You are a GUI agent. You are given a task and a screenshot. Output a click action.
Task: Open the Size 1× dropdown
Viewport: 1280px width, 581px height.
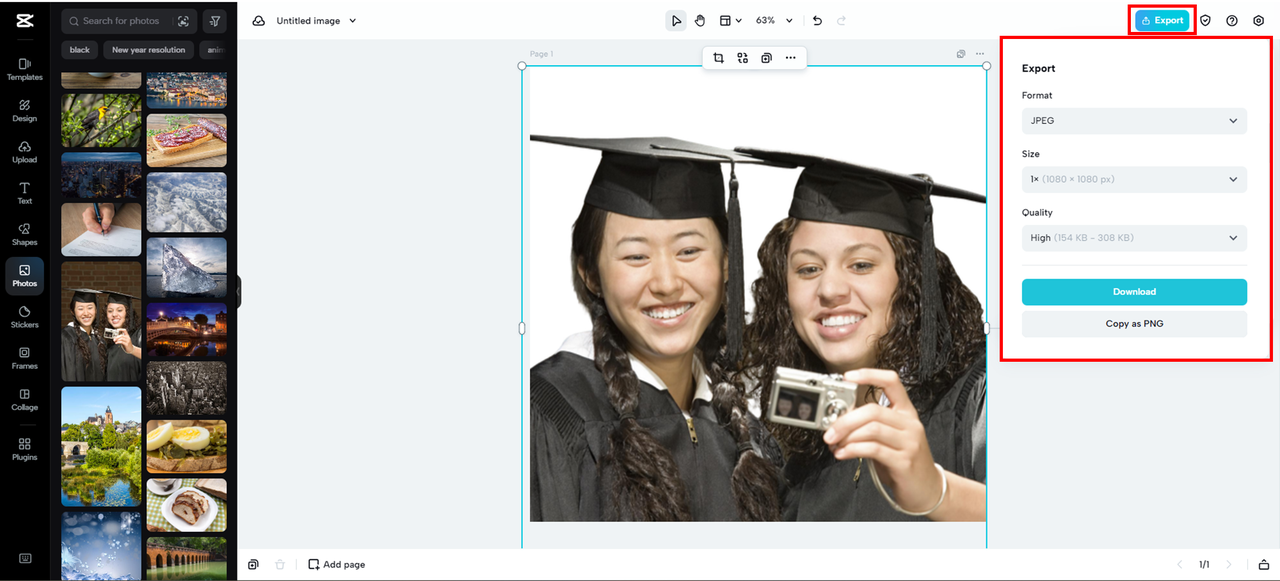[1134, 180]
